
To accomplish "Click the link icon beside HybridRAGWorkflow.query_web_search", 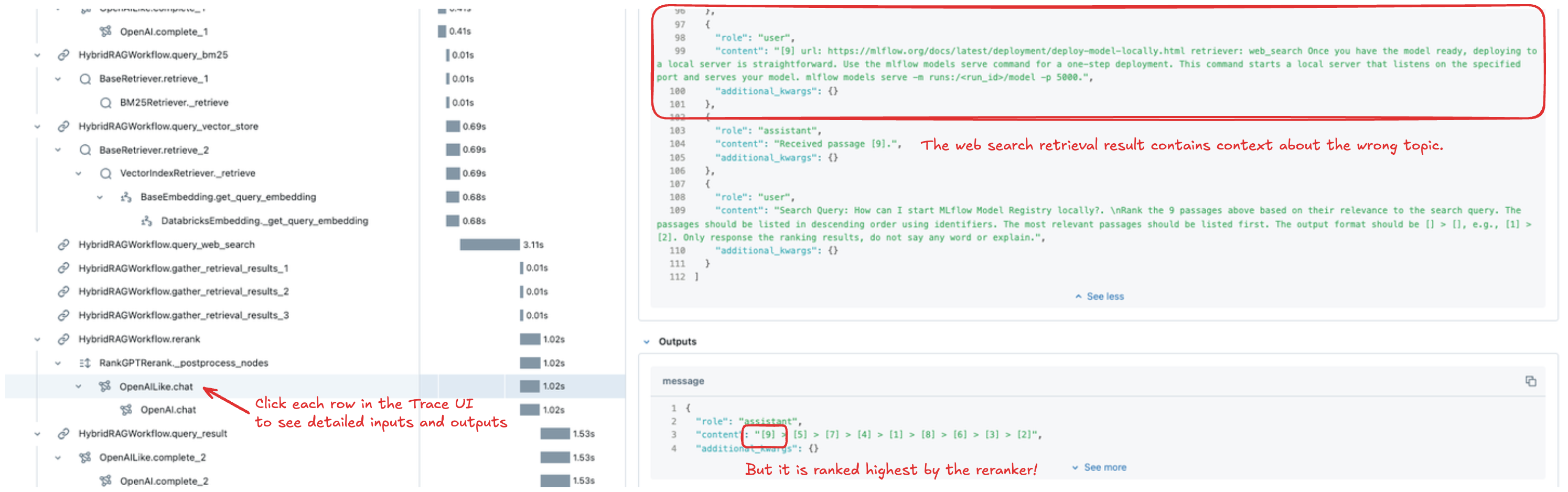I will click(x=63, y=245).
